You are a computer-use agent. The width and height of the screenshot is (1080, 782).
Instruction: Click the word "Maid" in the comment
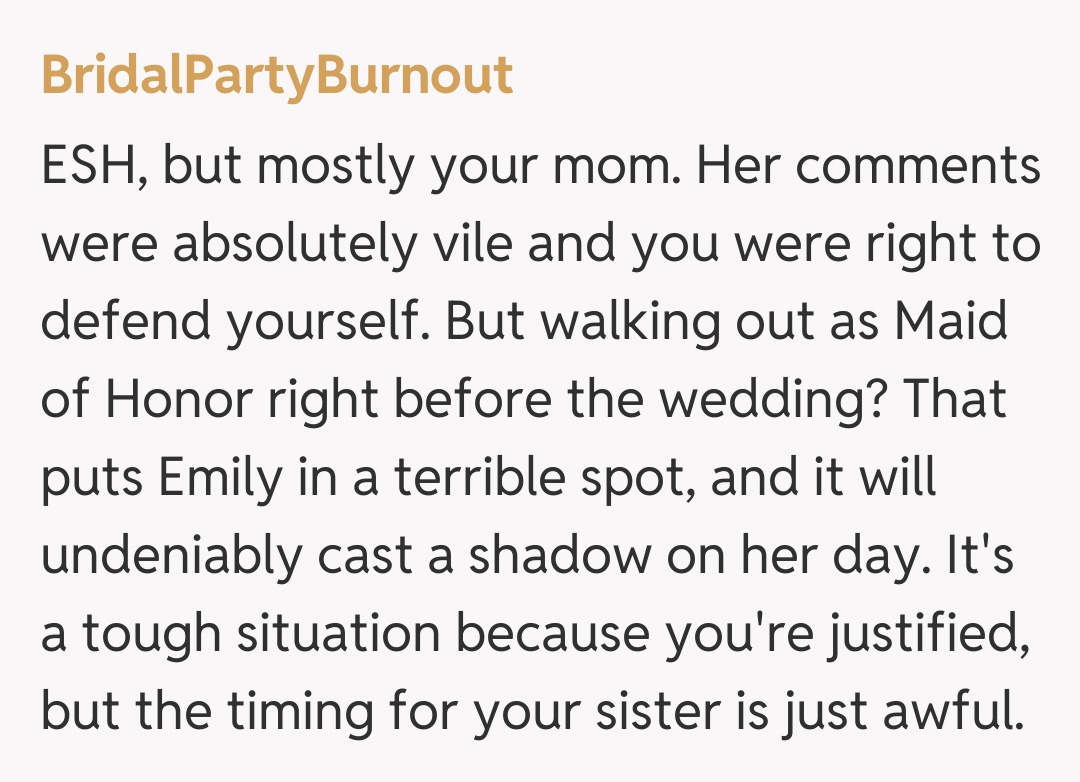pos(950,324)
